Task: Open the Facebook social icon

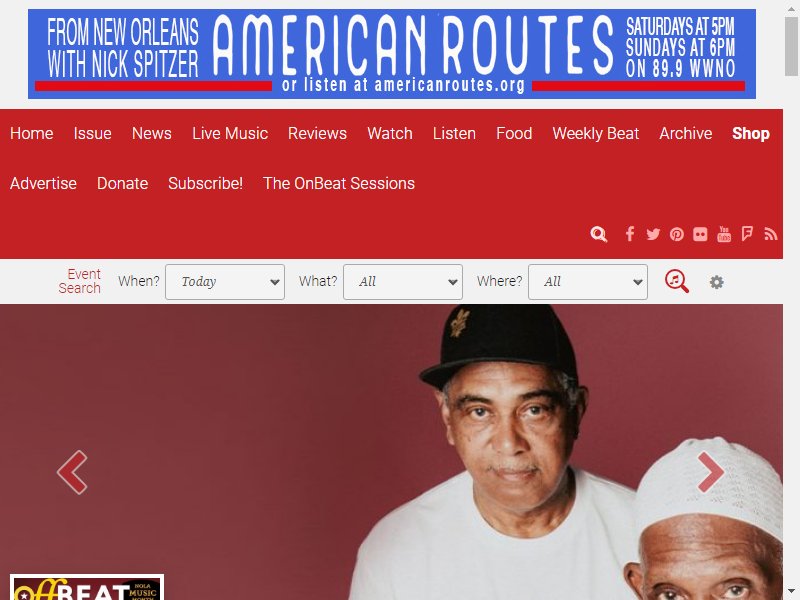Action: pos(630,234)
